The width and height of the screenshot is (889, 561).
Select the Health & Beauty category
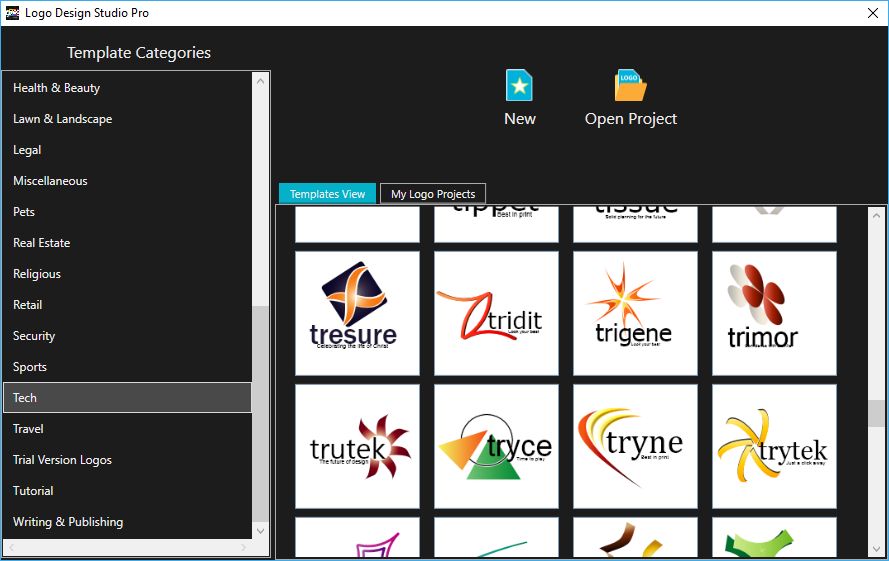(x=56, y=88)
